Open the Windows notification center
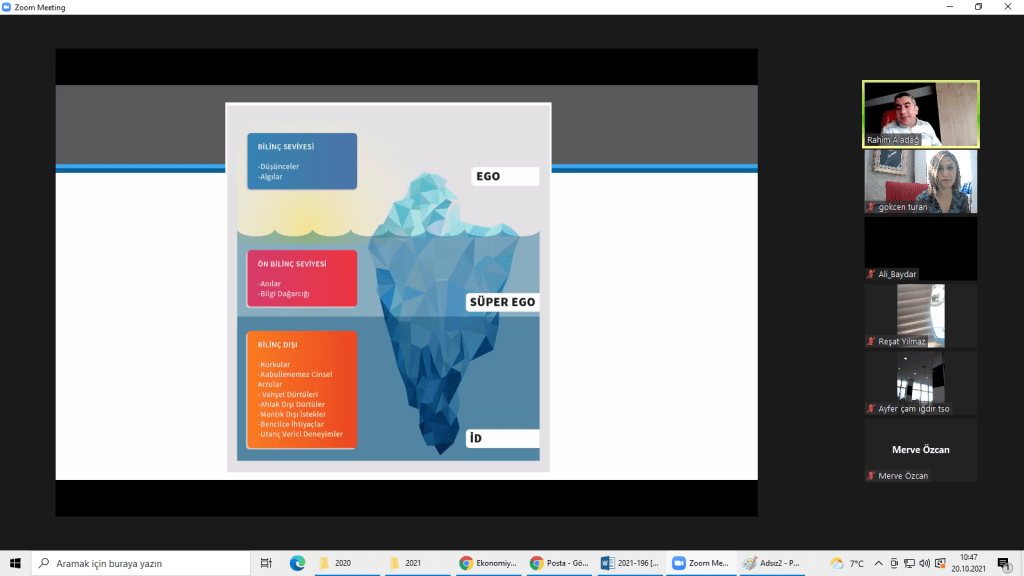 coord(1004,563)
